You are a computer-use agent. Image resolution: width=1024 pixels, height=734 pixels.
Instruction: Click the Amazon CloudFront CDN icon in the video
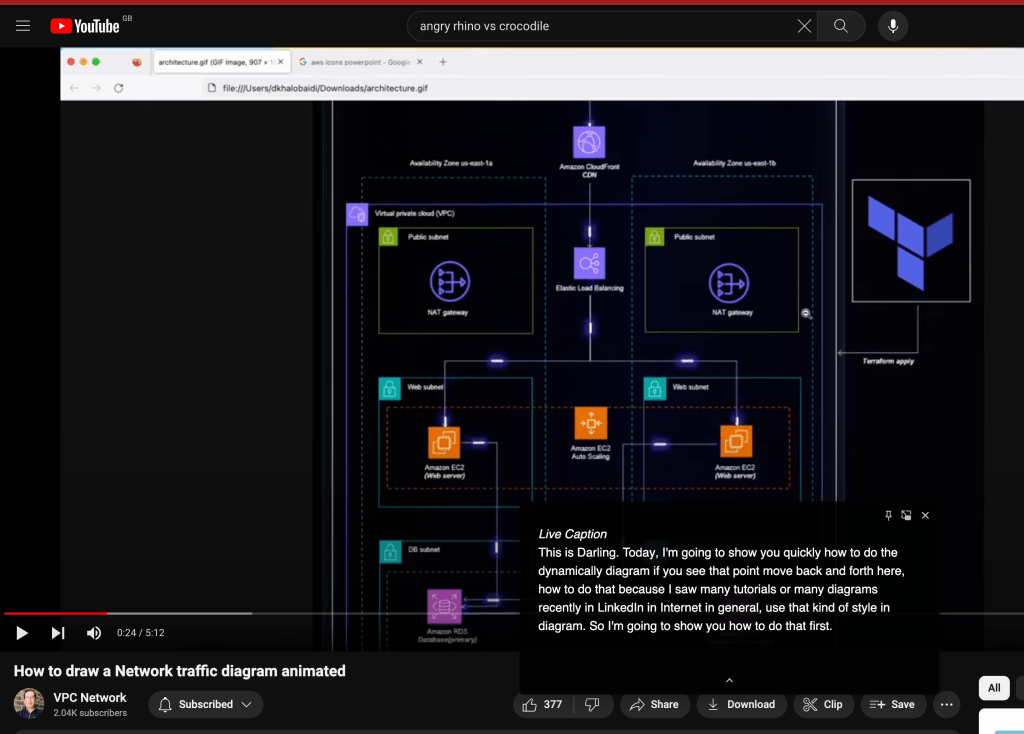(589, 142)
